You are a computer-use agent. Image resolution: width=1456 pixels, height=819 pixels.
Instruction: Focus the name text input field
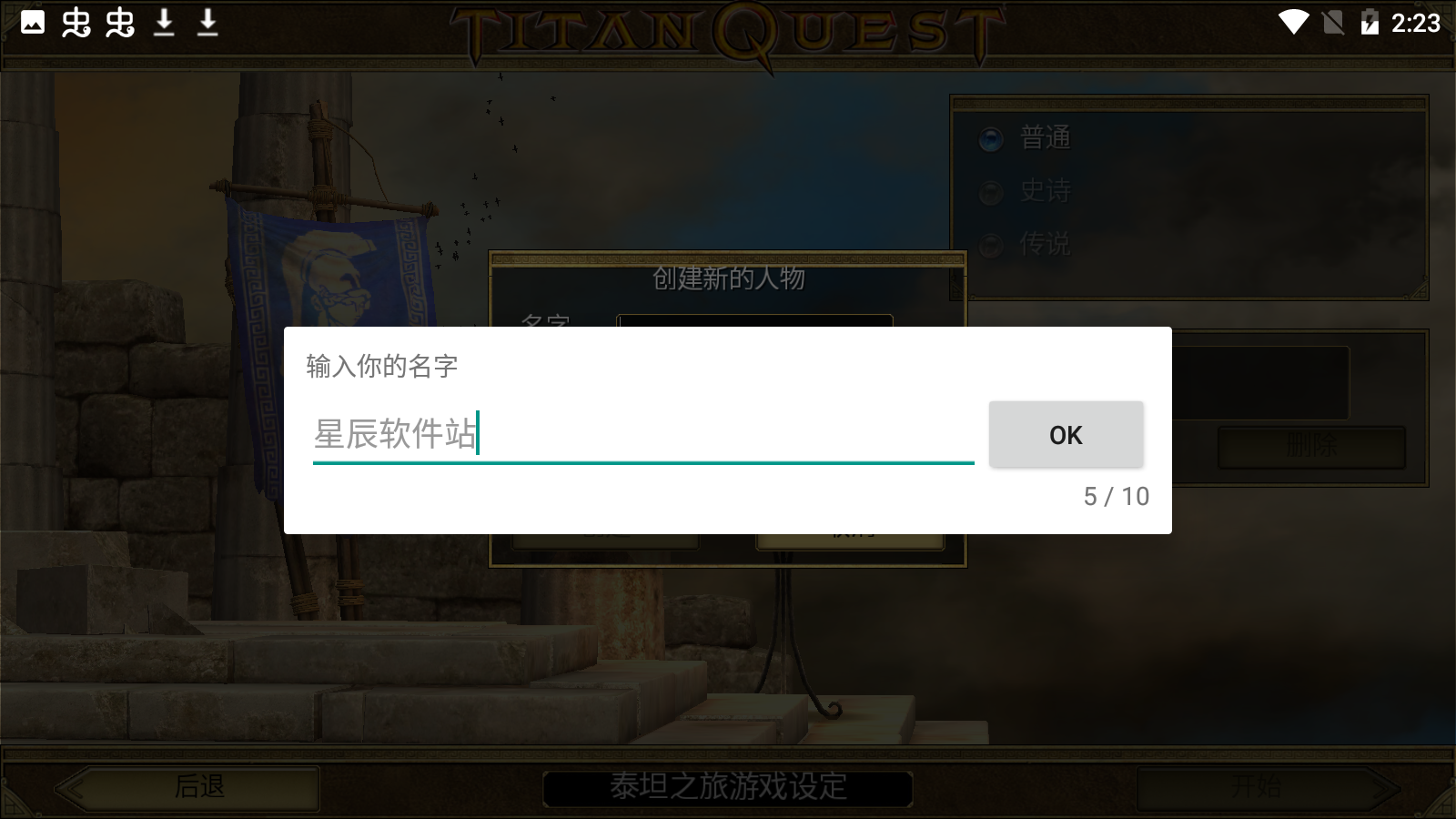click(643, 434)
